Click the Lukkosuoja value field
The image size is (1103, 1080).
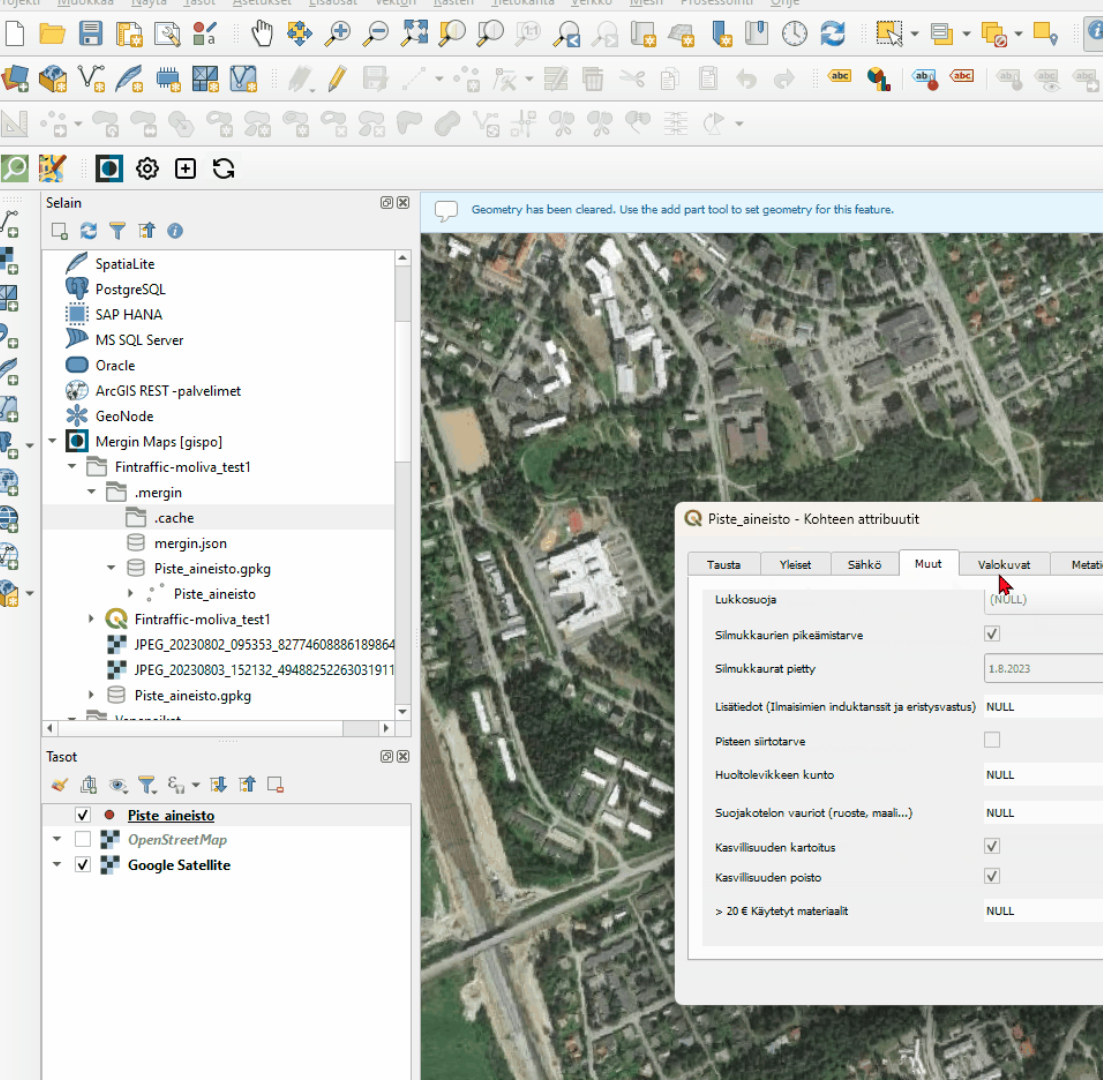point(1043,599)
